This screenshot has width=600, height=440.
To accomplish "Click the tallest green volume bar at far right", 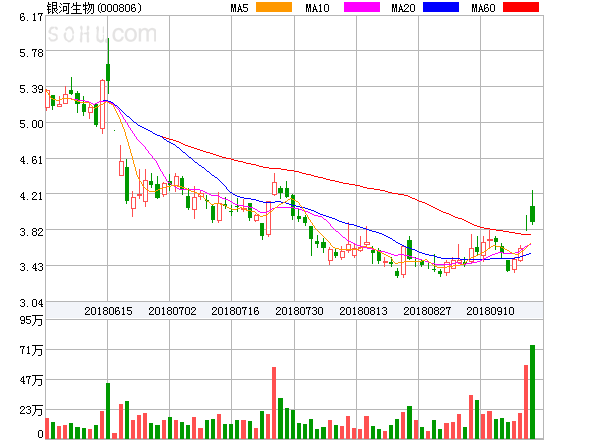I will point(533,391).
